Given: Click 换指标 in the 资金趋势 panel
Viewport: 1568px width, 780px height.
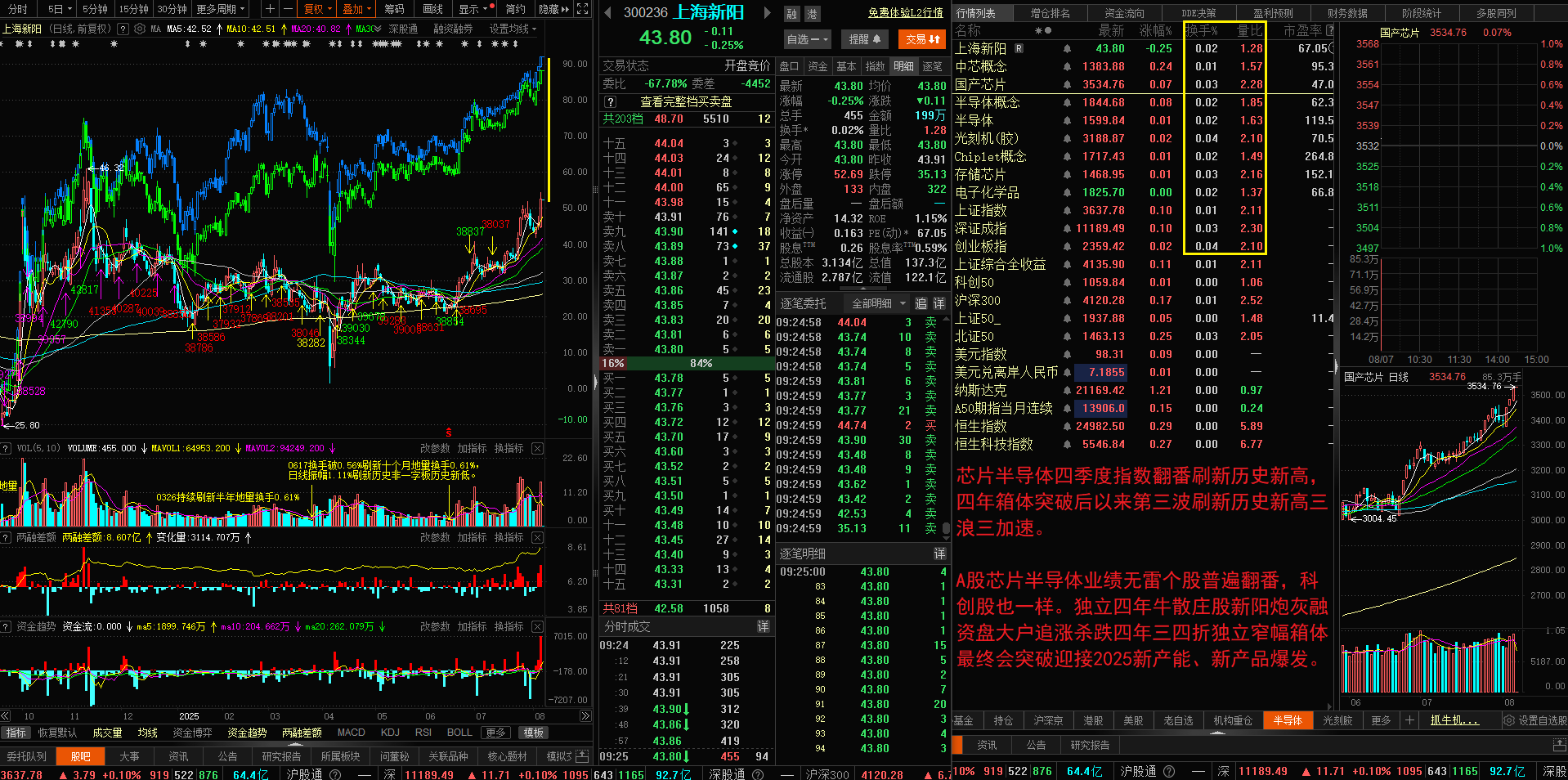Looking at the screenshot, I should 508,626.
